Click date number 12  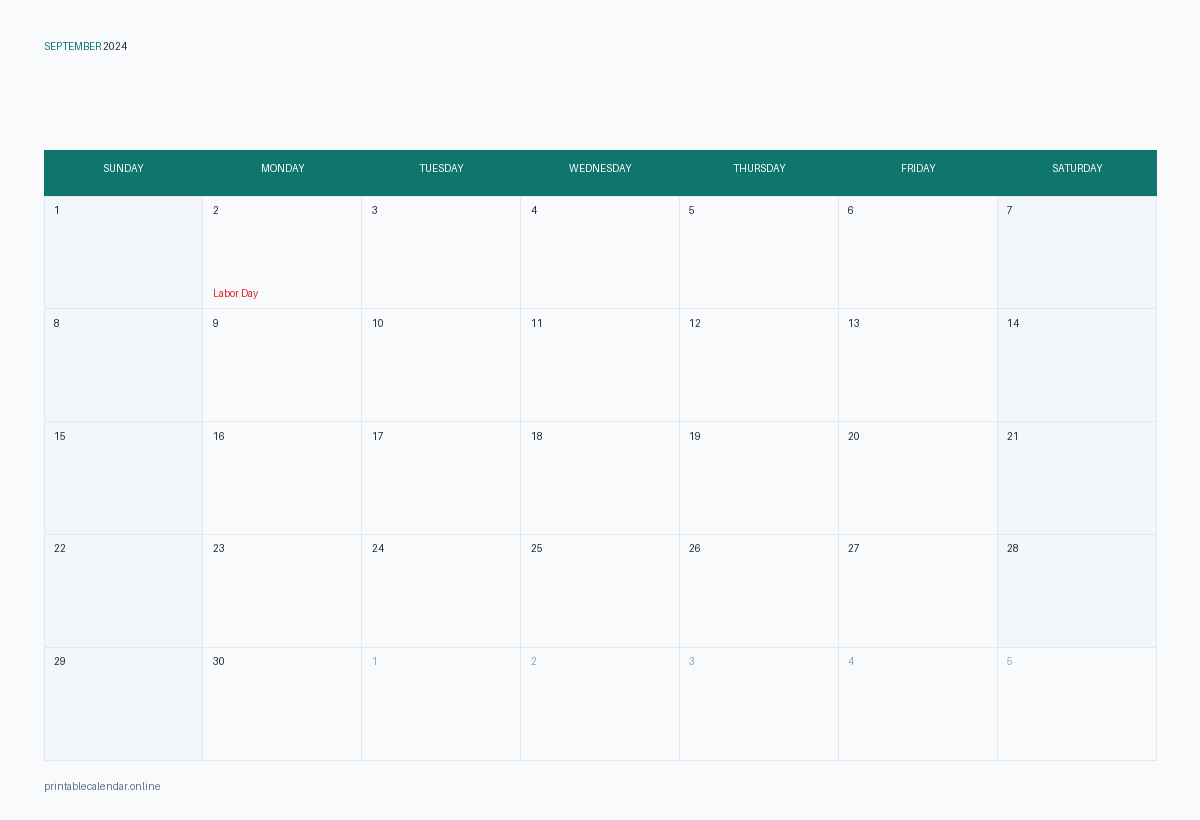[x=695, y=323]
